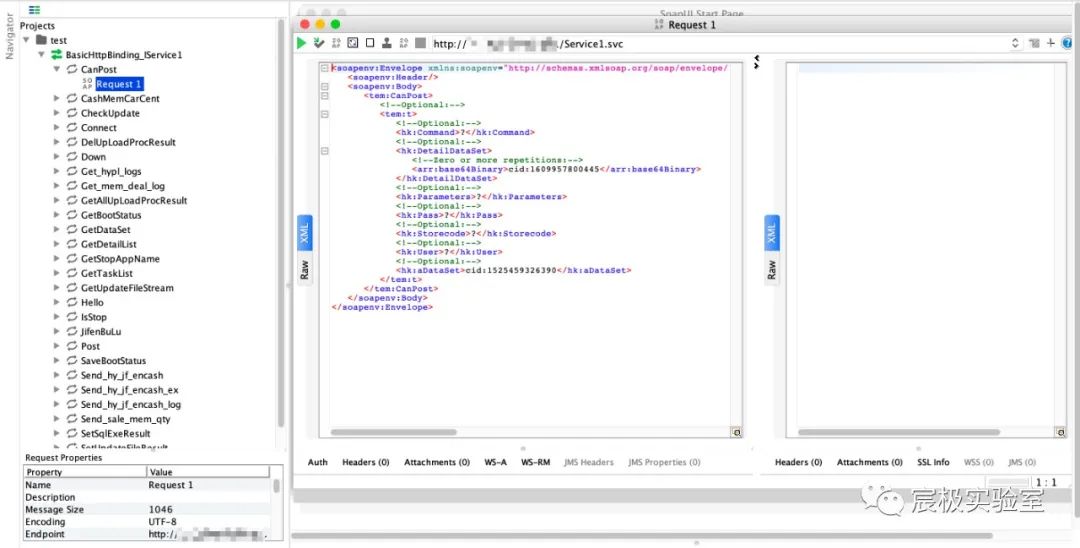Switch response panel to Raw view
This screenshot has height=548, width=1080.
(771, 269)
